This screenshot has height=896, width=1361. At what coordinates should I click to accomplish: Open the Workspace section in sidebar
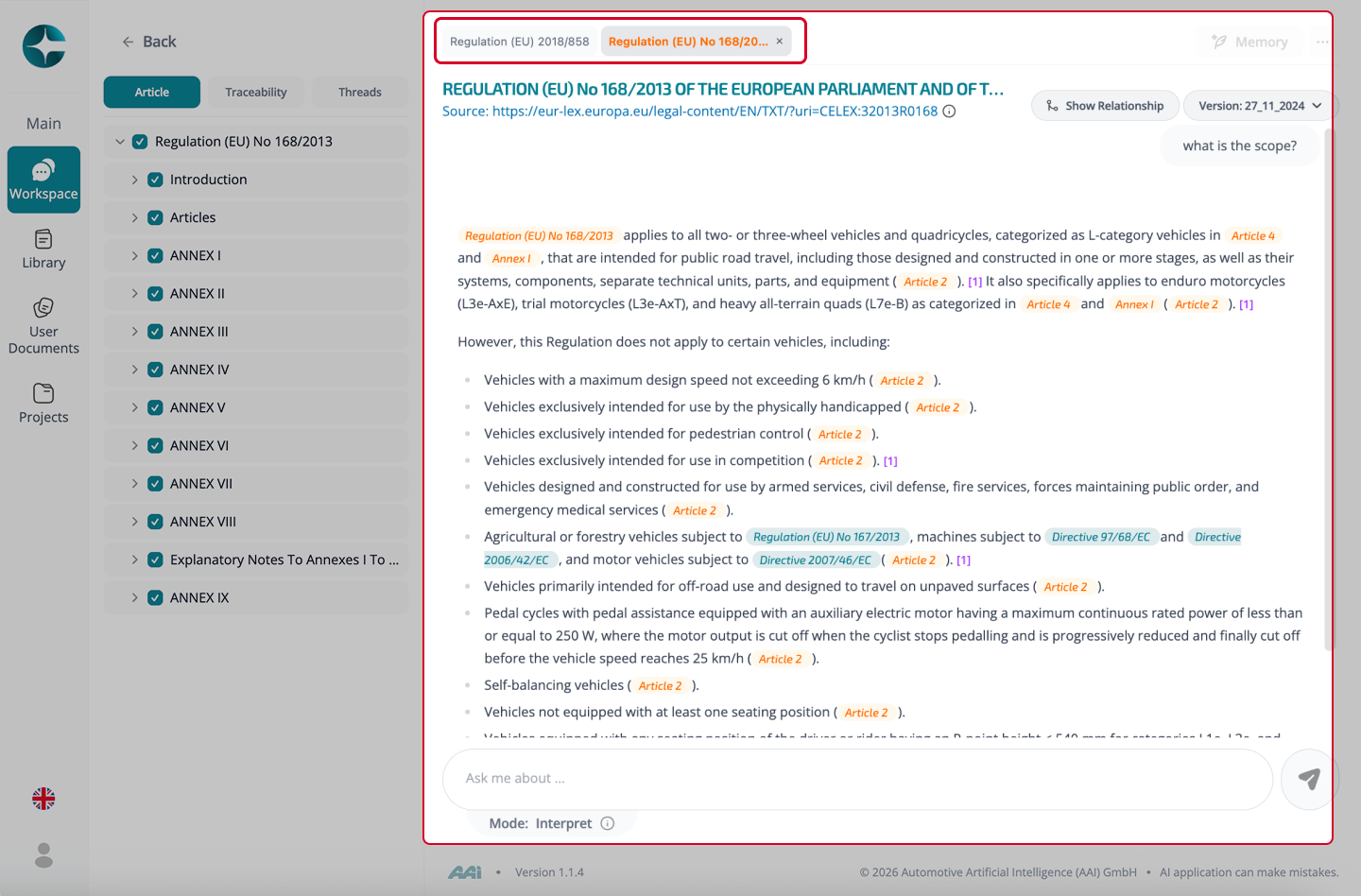tap(43, 180)
